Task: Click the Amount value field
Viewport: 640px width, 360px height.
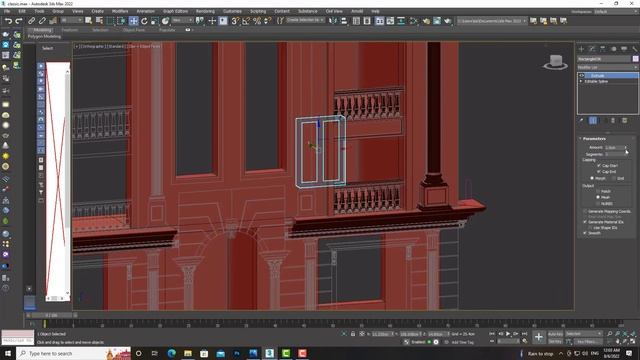Action: [x=614, y=147]
